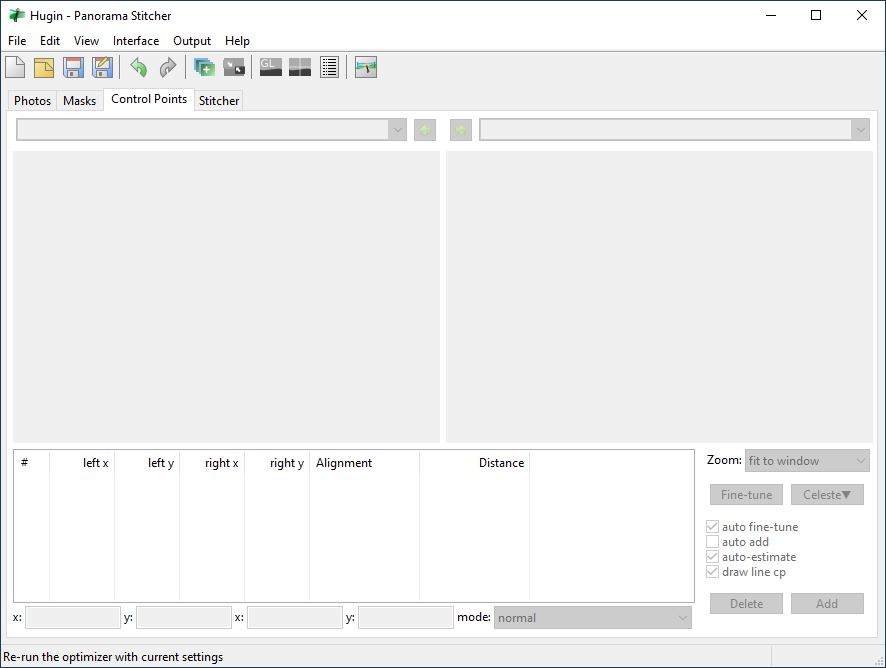Click the right y coordinate field
The width and height of the screenshot is (886, 668).
pyautogui.click(x=406, y=618)
